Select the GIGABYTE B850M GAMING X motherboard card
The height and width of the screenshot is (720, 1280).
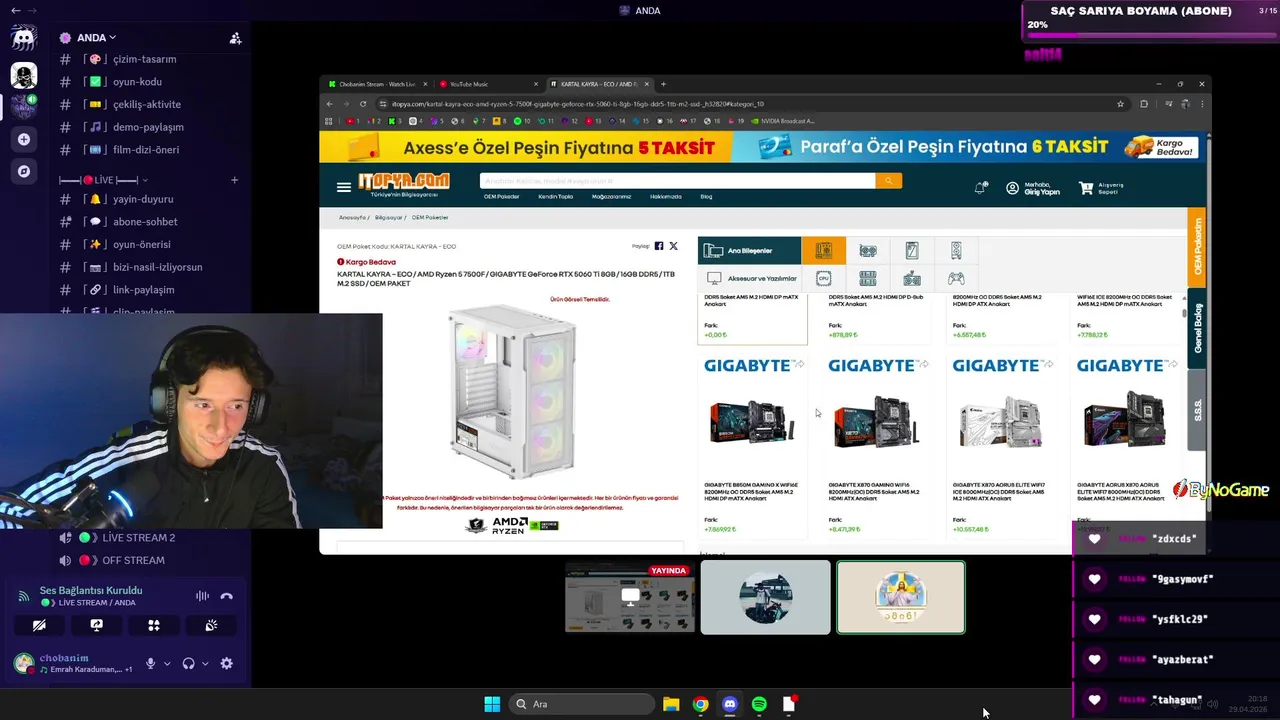(x=752, y=448)
